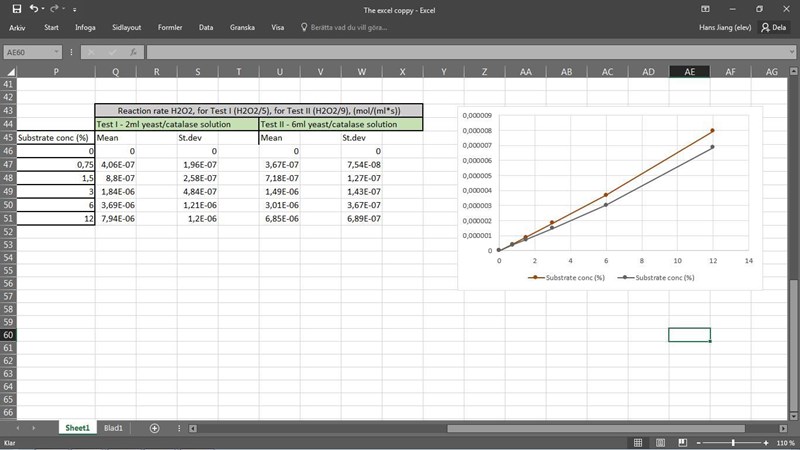800x450 pixels.
Task: Click the Hans Jiang (elev) account name
Action: [x=725, y=28]
